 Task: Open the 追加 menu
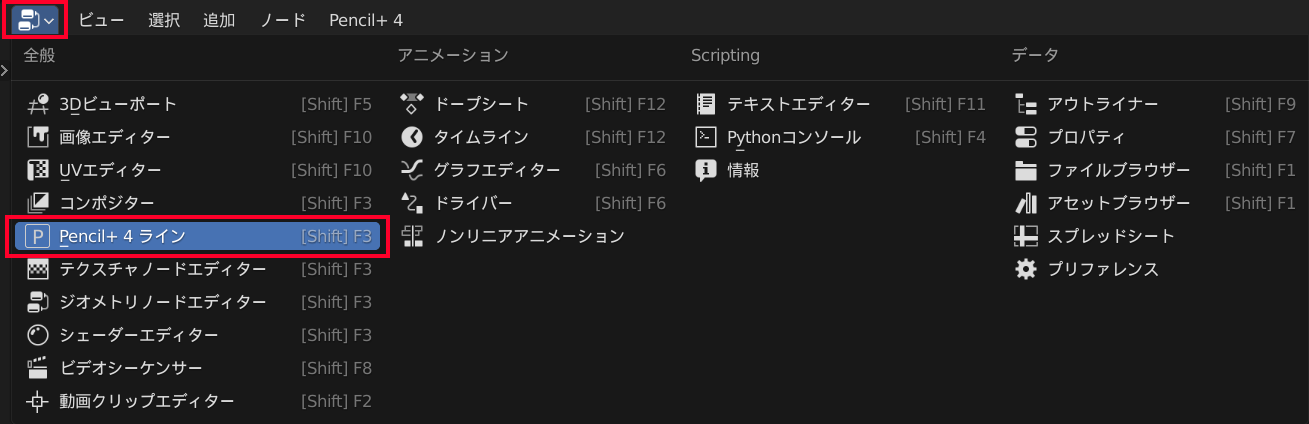point(219,20)
